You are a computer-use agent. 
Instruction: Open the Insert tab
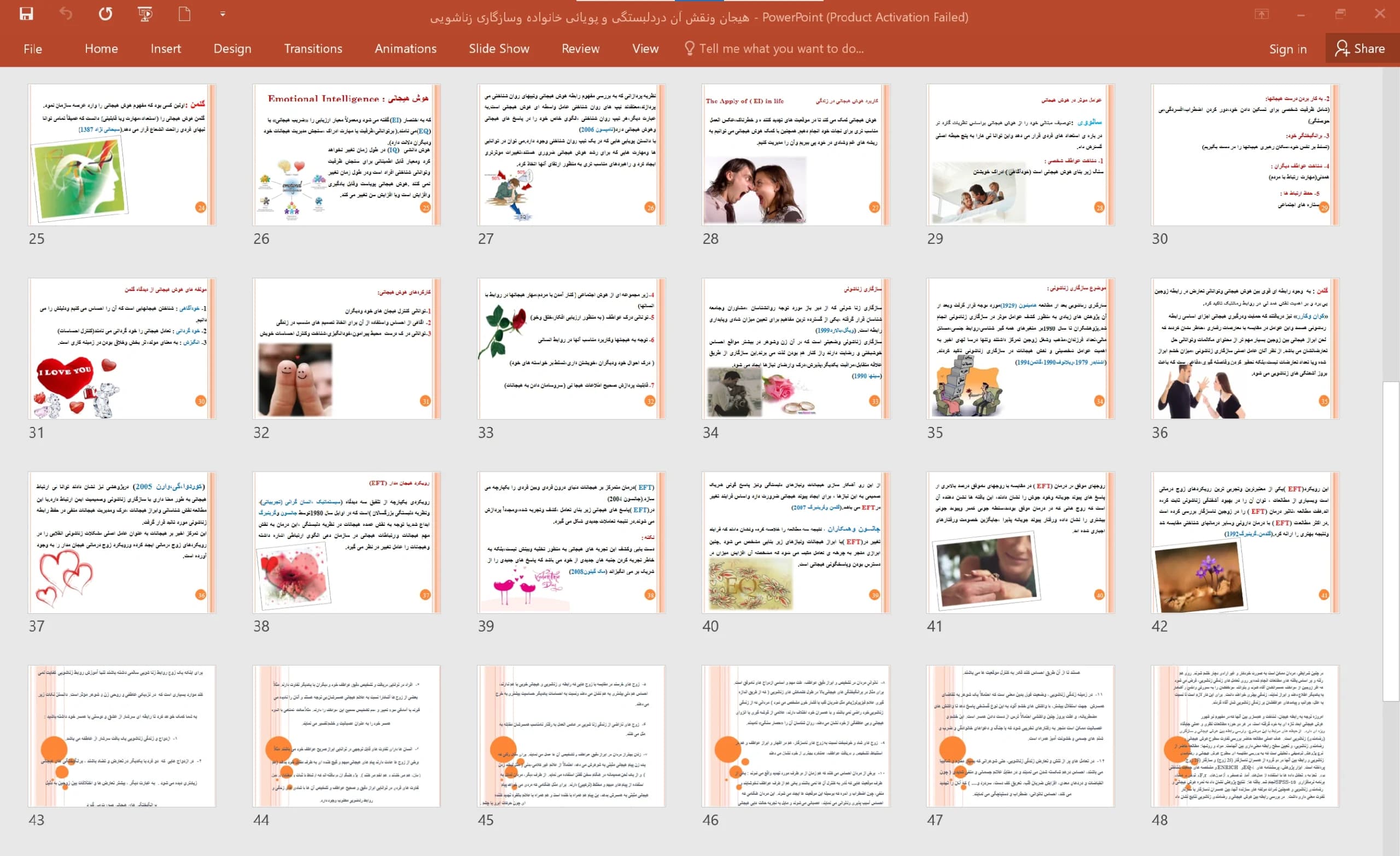(166, 49)
